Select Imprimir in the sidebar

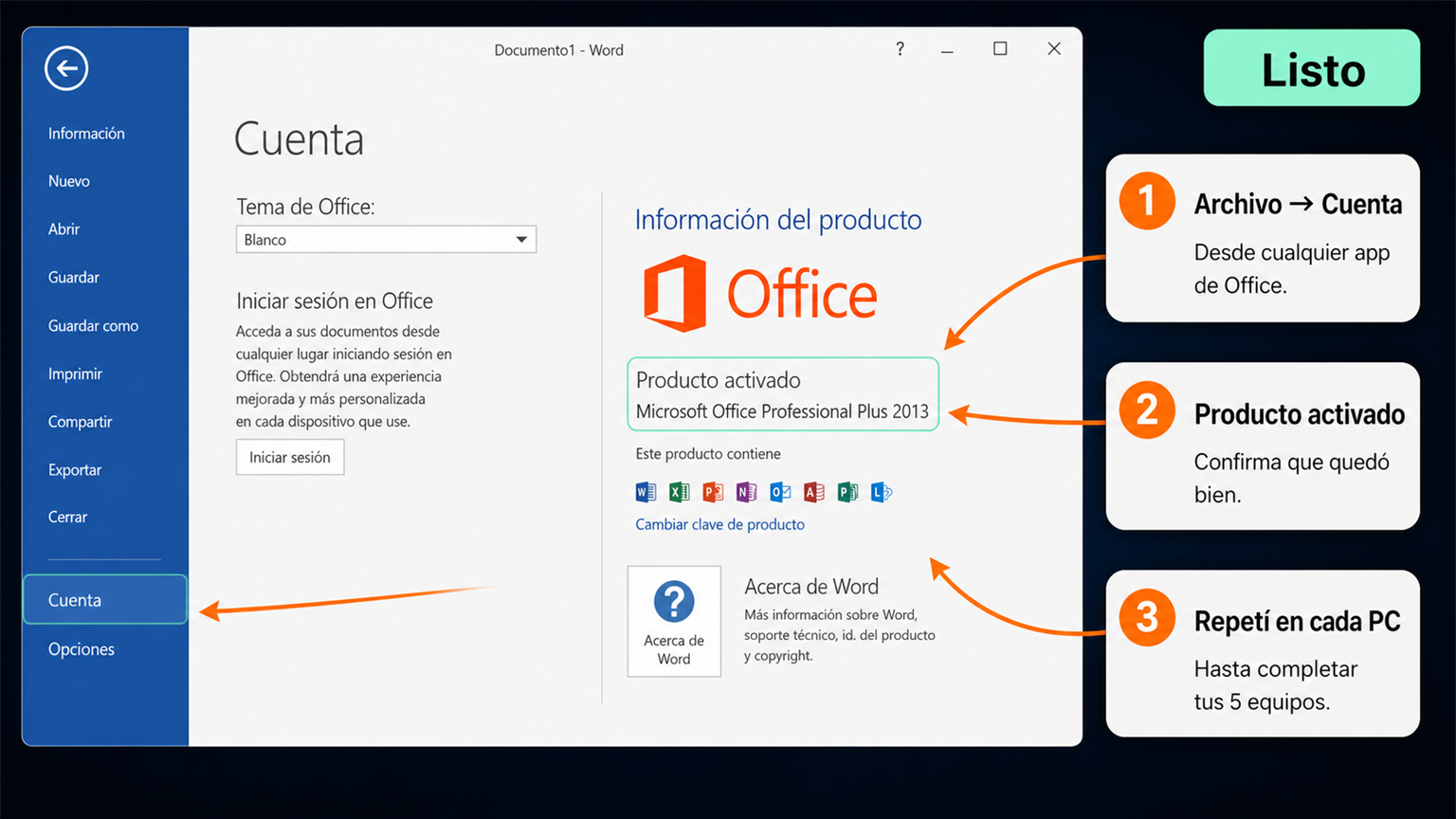(x=75, y=374)
